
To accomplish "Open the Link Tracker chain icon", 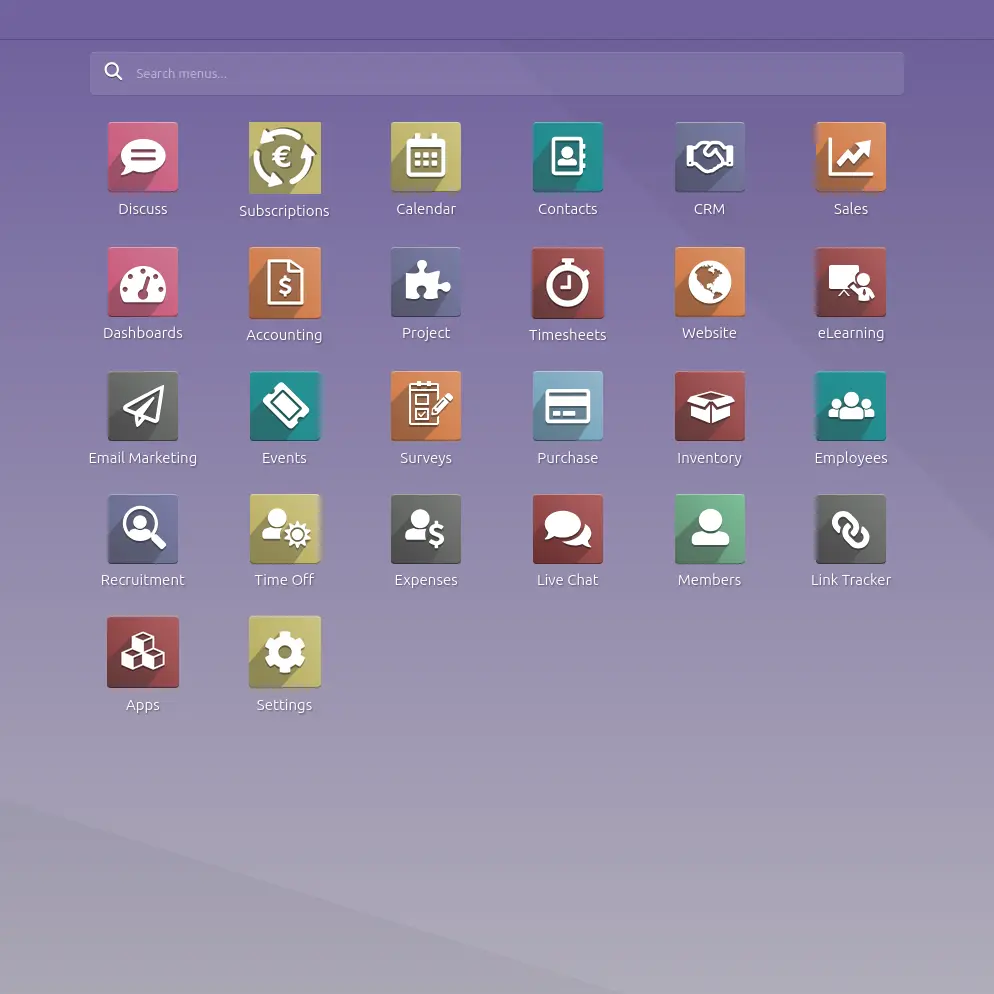I will click(x=851, y=529).
